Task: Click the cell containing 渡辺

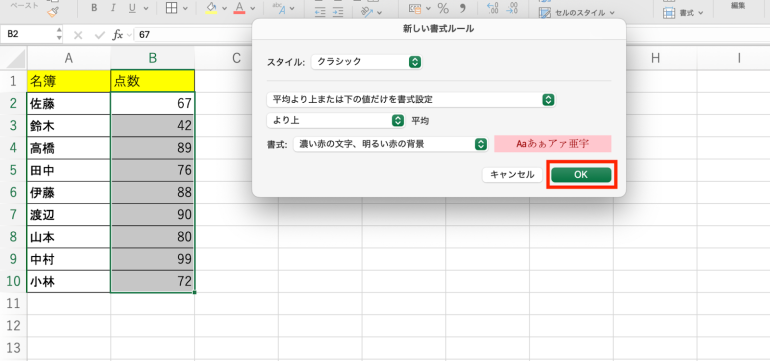Action: tap(69, 215)
